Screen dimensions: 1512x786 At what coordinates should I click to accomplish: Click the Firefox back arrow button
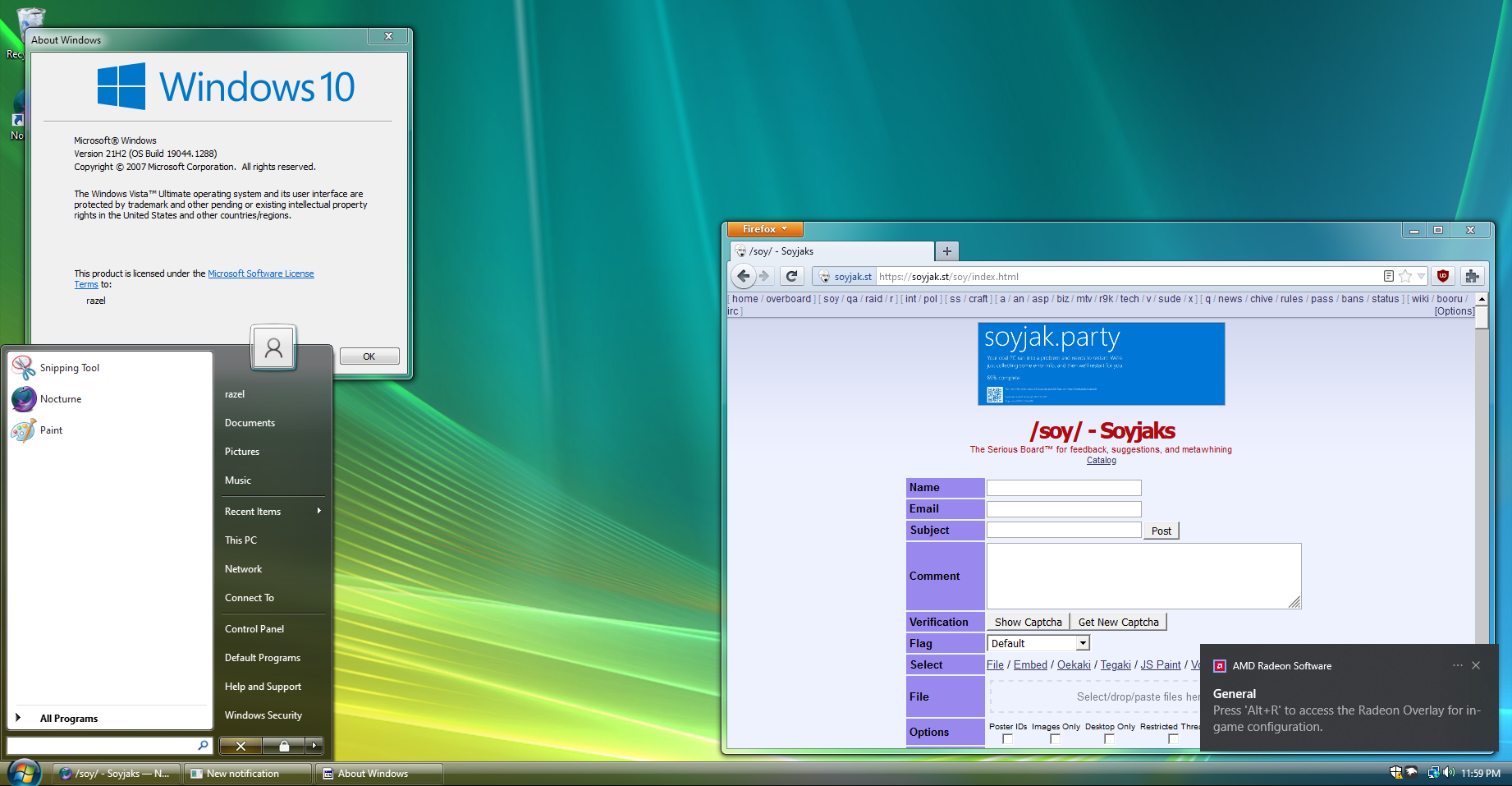743,276
